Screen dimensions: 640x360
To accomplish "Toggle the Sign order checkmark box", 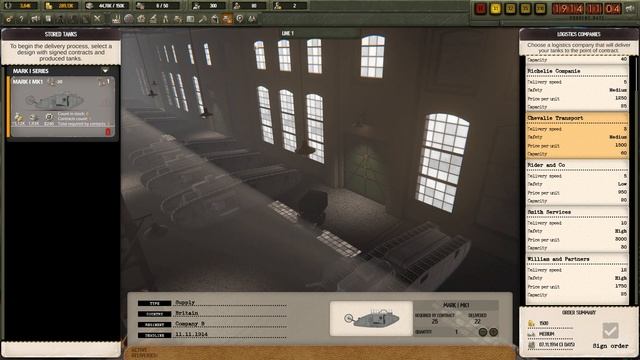I will click(610, 330).
